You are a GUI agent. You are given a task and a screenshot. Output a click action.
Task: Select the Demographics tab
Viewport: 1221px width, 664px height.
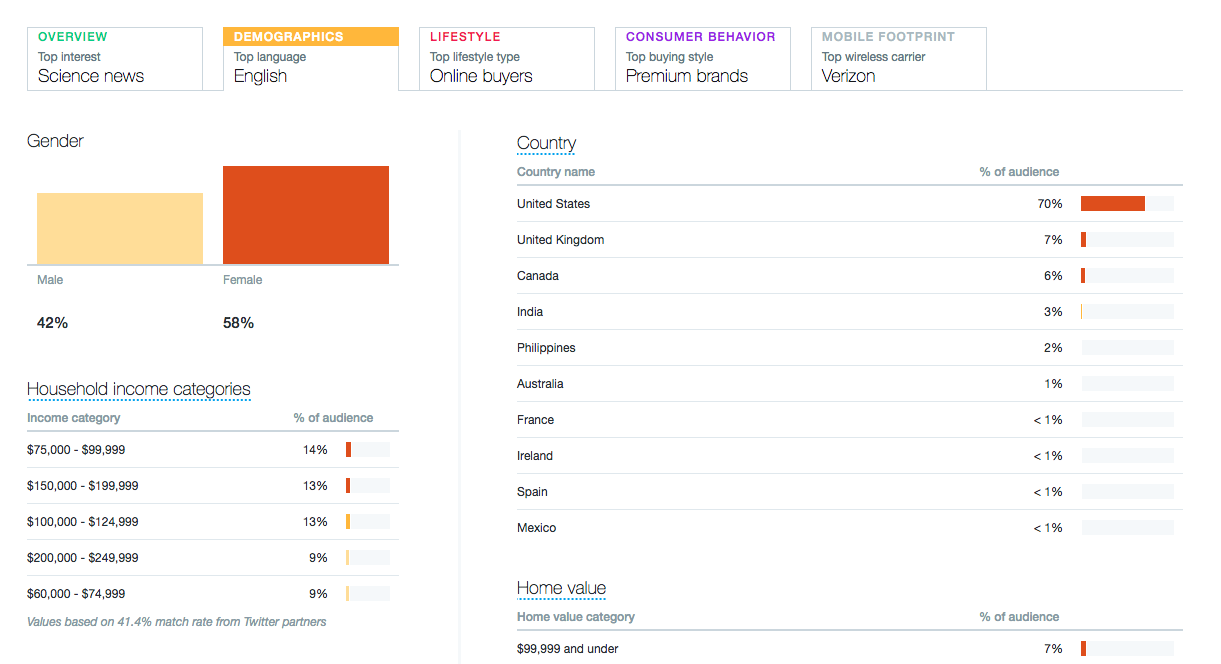click(311, 59)
